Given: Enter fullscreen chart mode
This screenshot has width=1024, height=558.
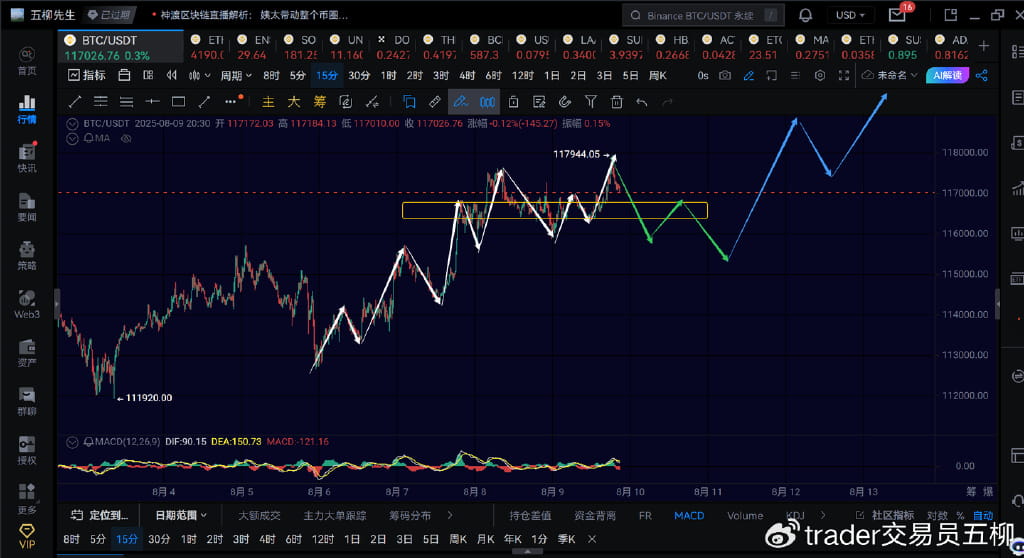Looking at the screenshot, I should tap(844, 75).
